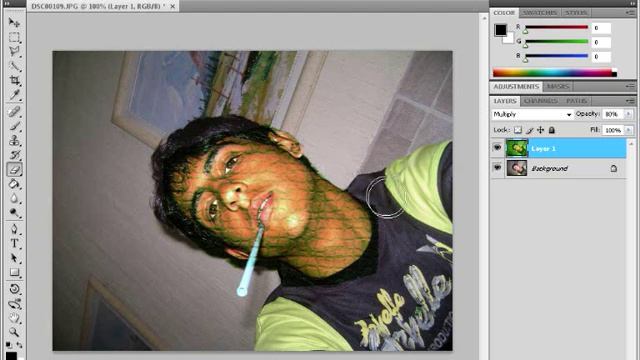The image size is (640, 360).
Task: Select the Paint Bucket tool
Action: (x=14, y=184)
